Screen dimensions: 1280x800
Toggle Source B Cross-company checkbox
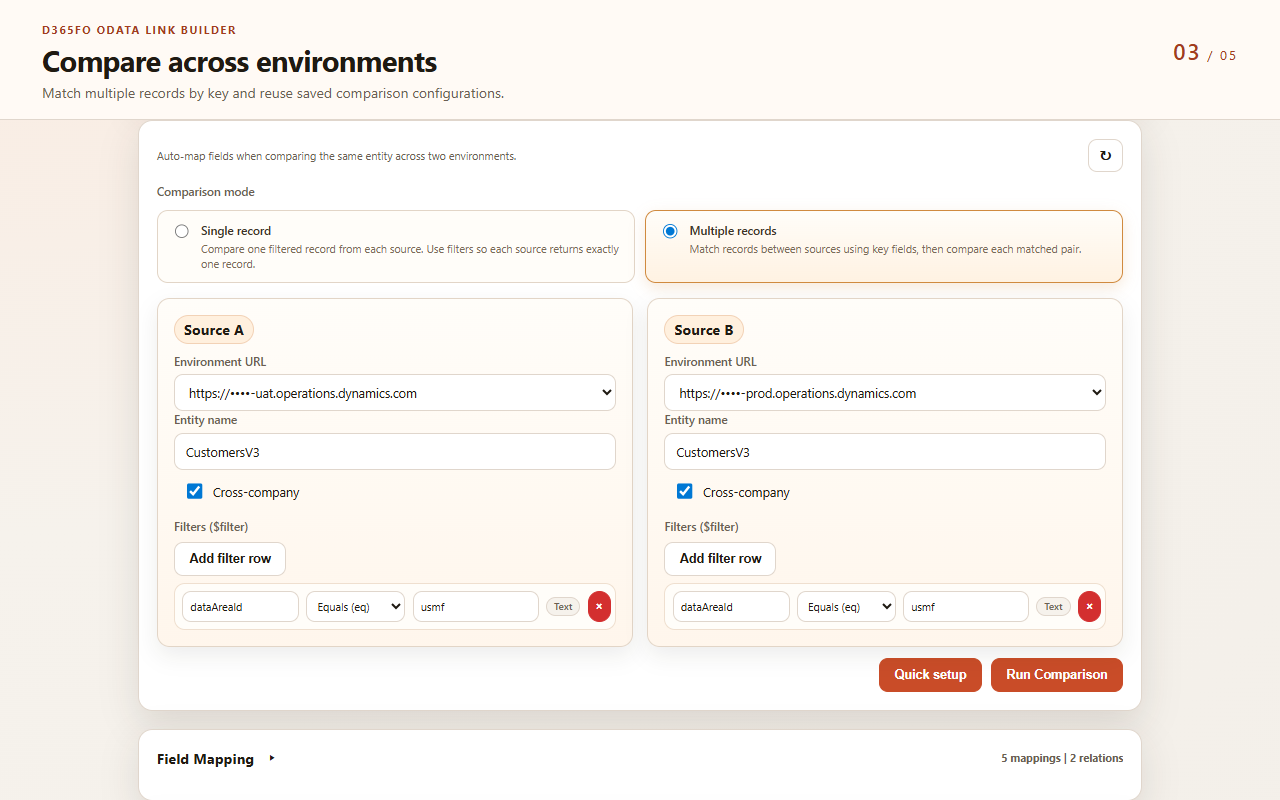pyautogui.click(x=685, y=491)
